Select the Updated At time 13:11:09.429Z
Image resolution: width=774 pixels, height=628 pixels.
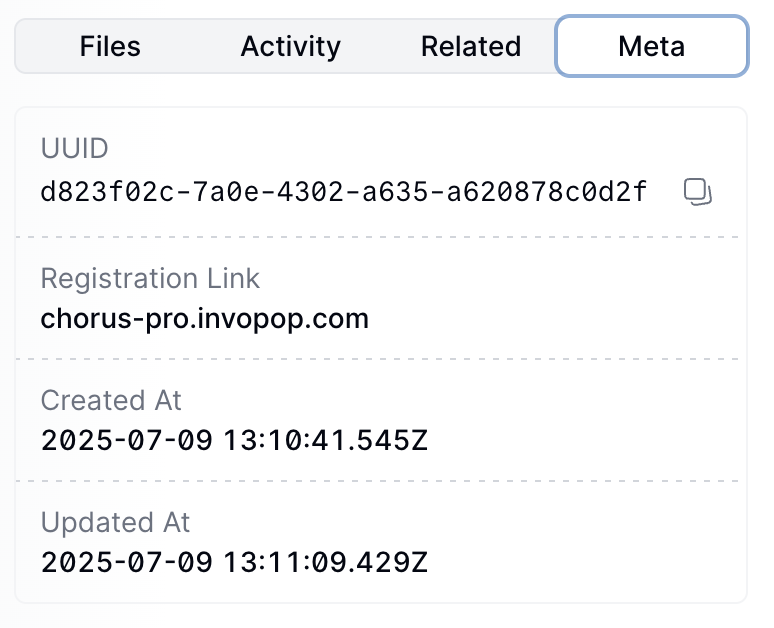click(x=326, y=562)
